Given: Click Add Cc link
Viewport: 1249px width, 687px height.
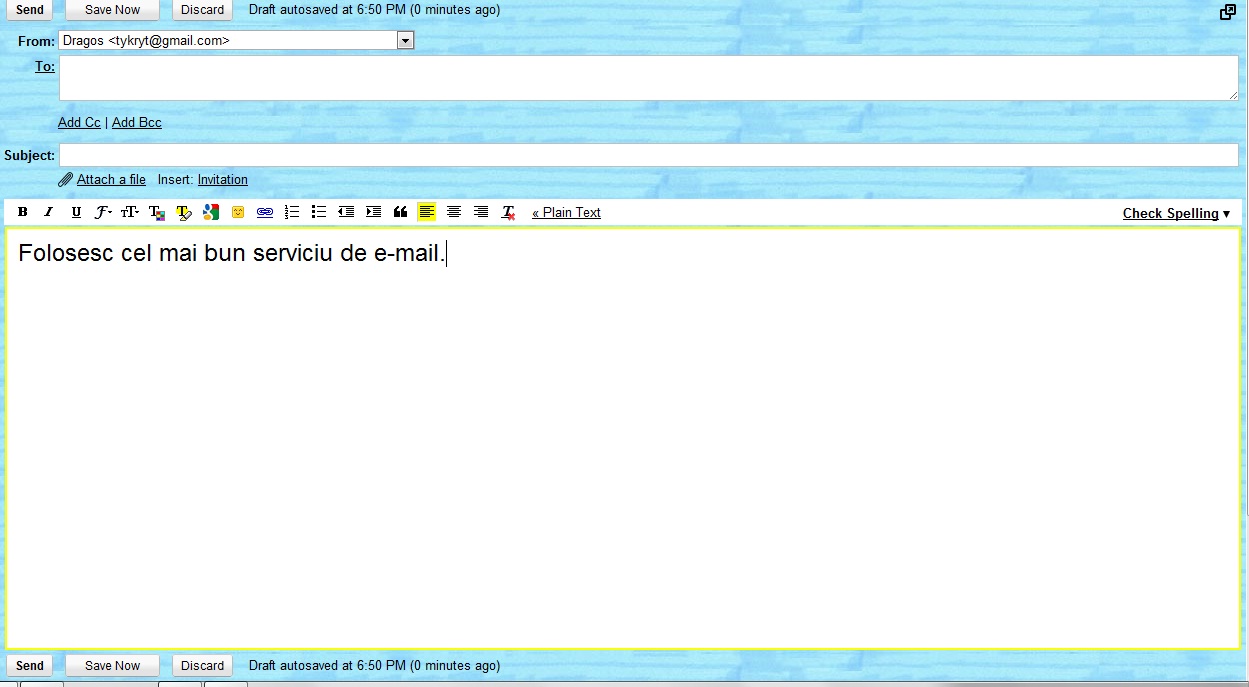Looking at the screenshot, I should (79, 123).
